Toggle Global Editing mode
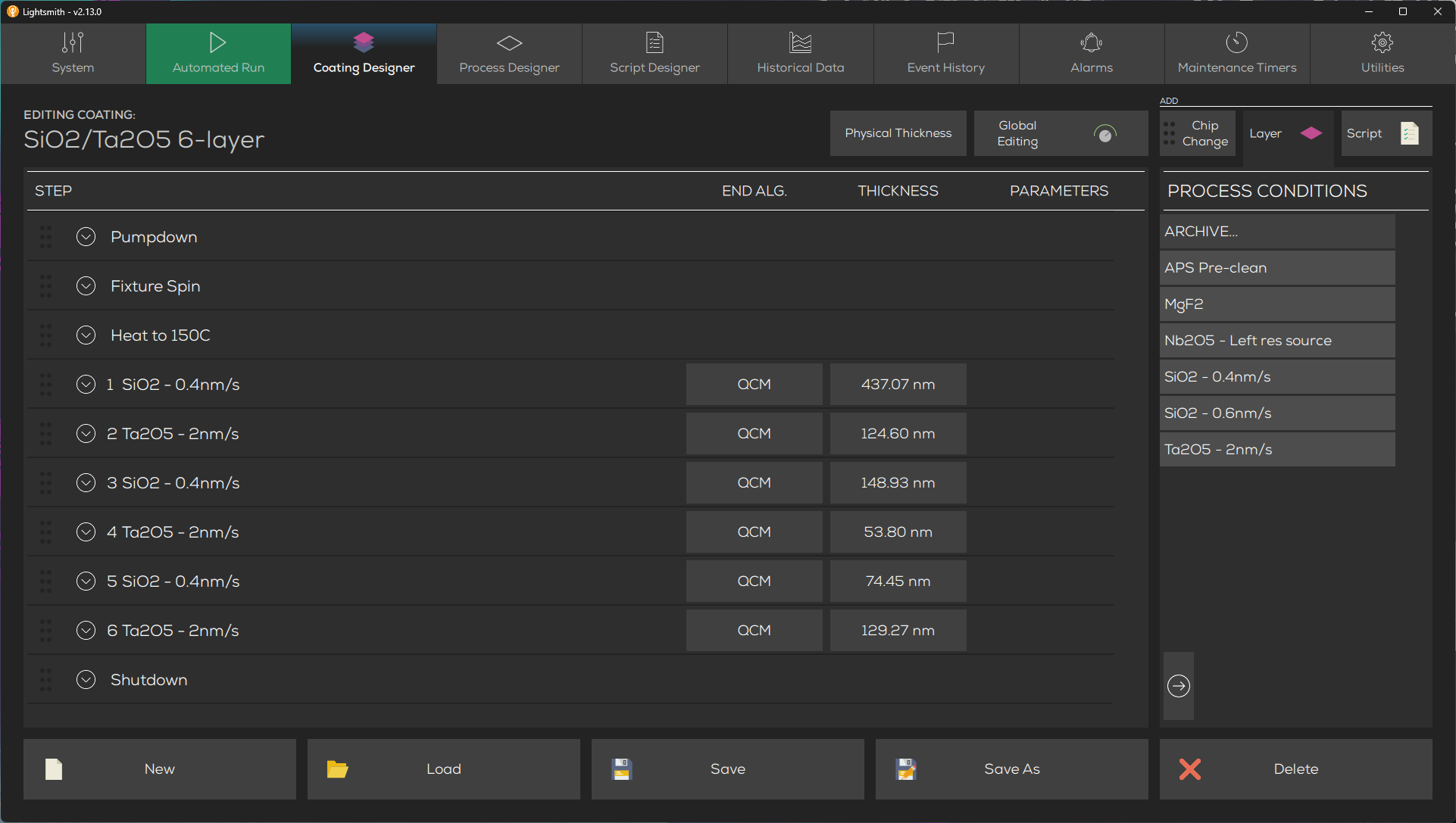Screen dimensions: 1456x823 click(1060, 133)
